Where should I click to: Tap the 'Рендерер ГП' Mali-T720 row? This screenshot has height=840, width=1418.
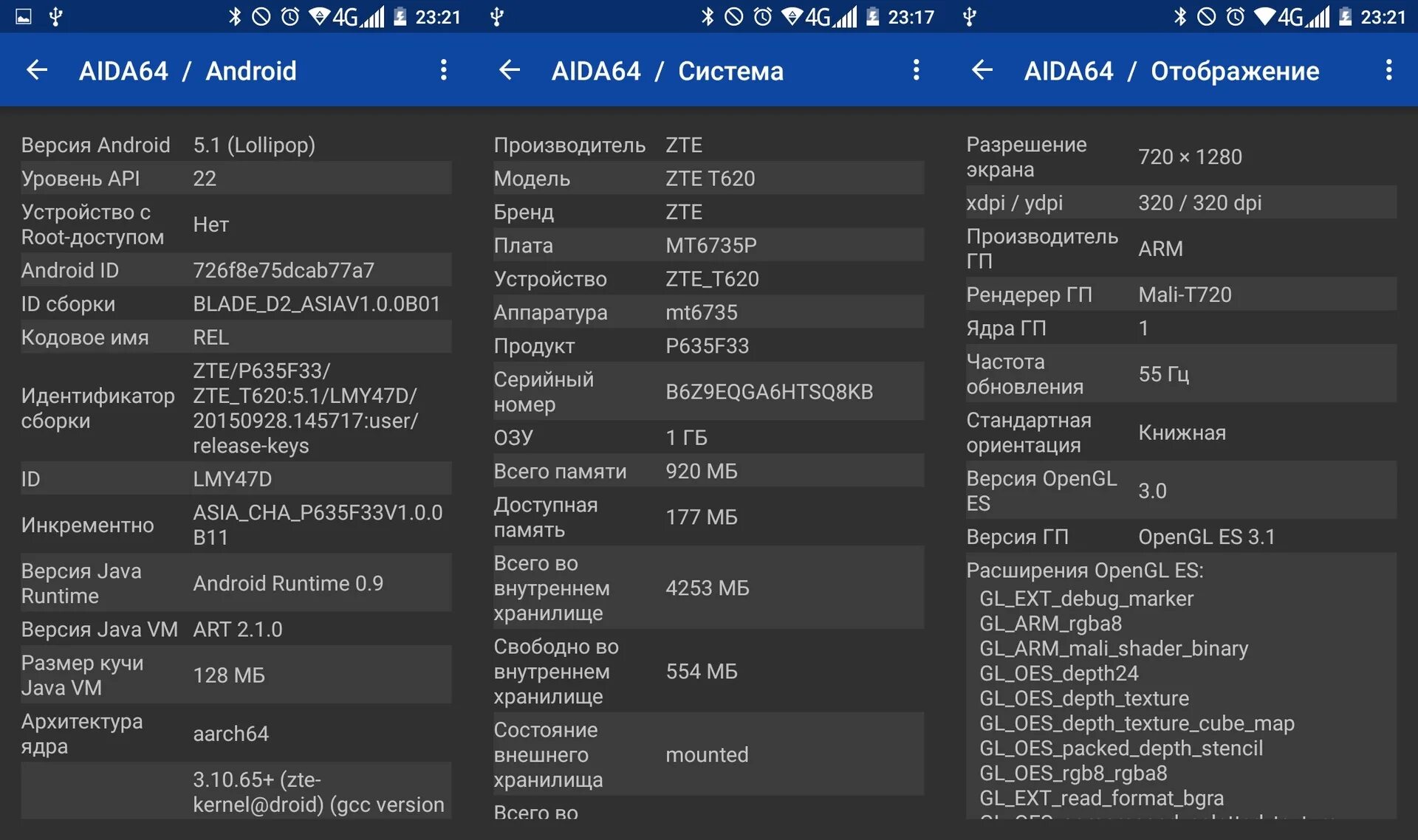(x=1182, y=295)
